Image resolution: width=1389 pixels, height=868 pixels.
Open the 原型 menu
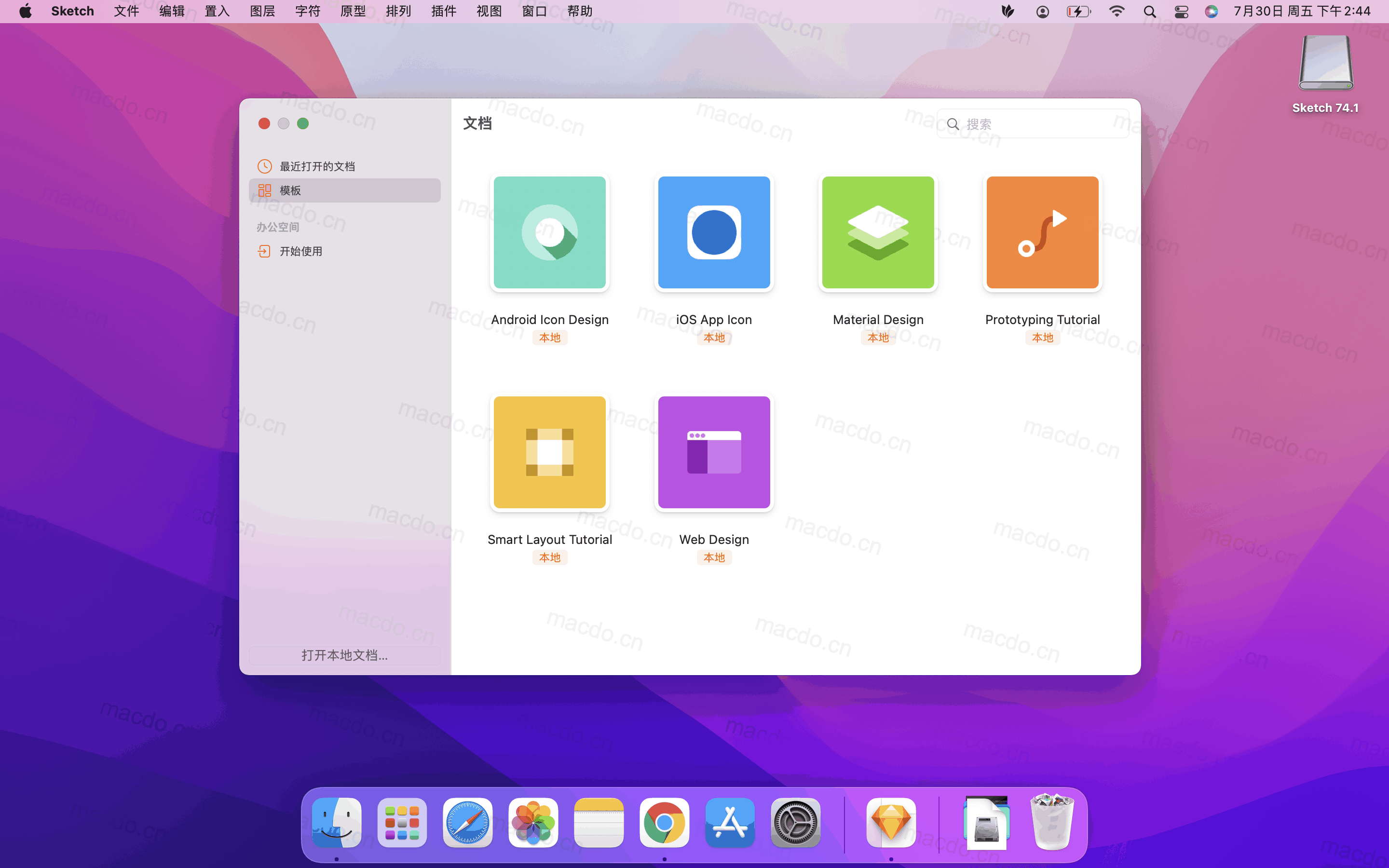[x=353, y=12]
